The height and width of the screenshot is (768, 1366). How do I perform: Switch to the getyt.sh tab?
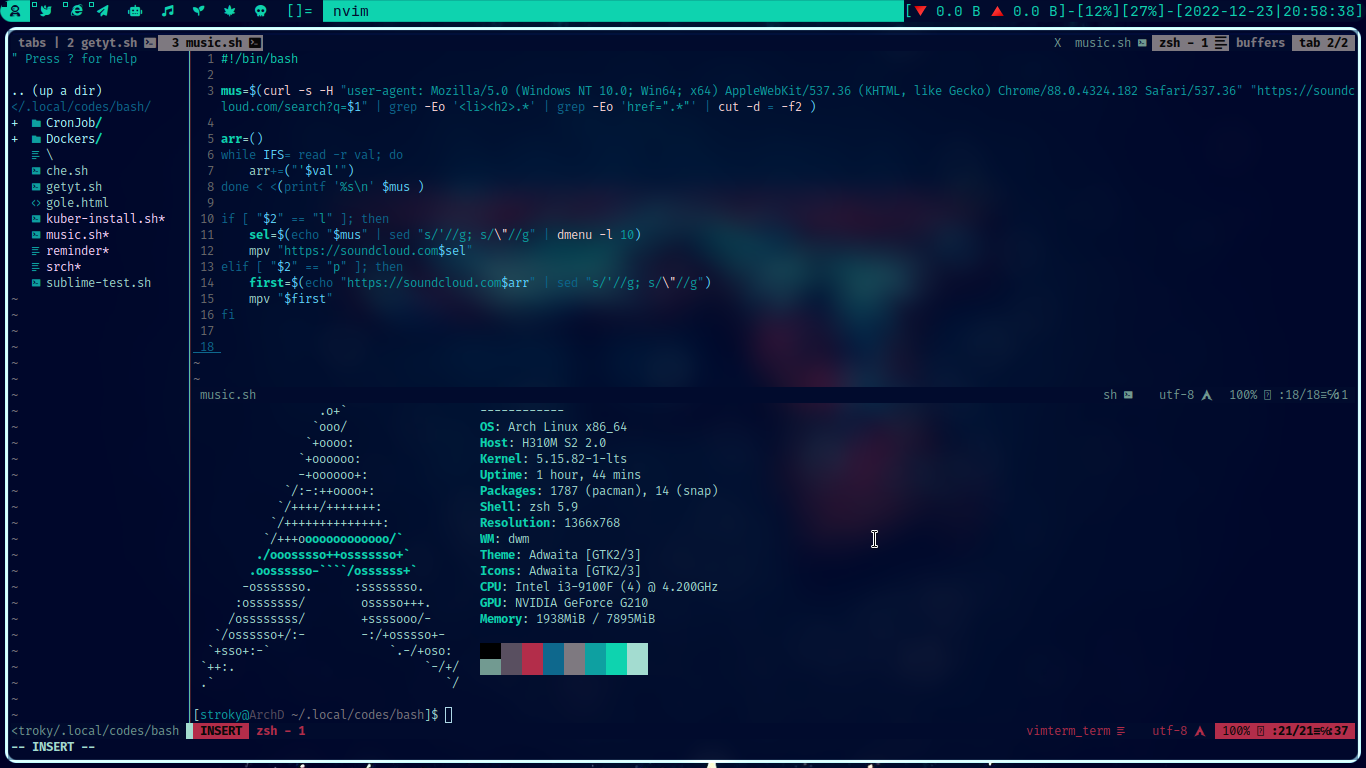[102, 43]
